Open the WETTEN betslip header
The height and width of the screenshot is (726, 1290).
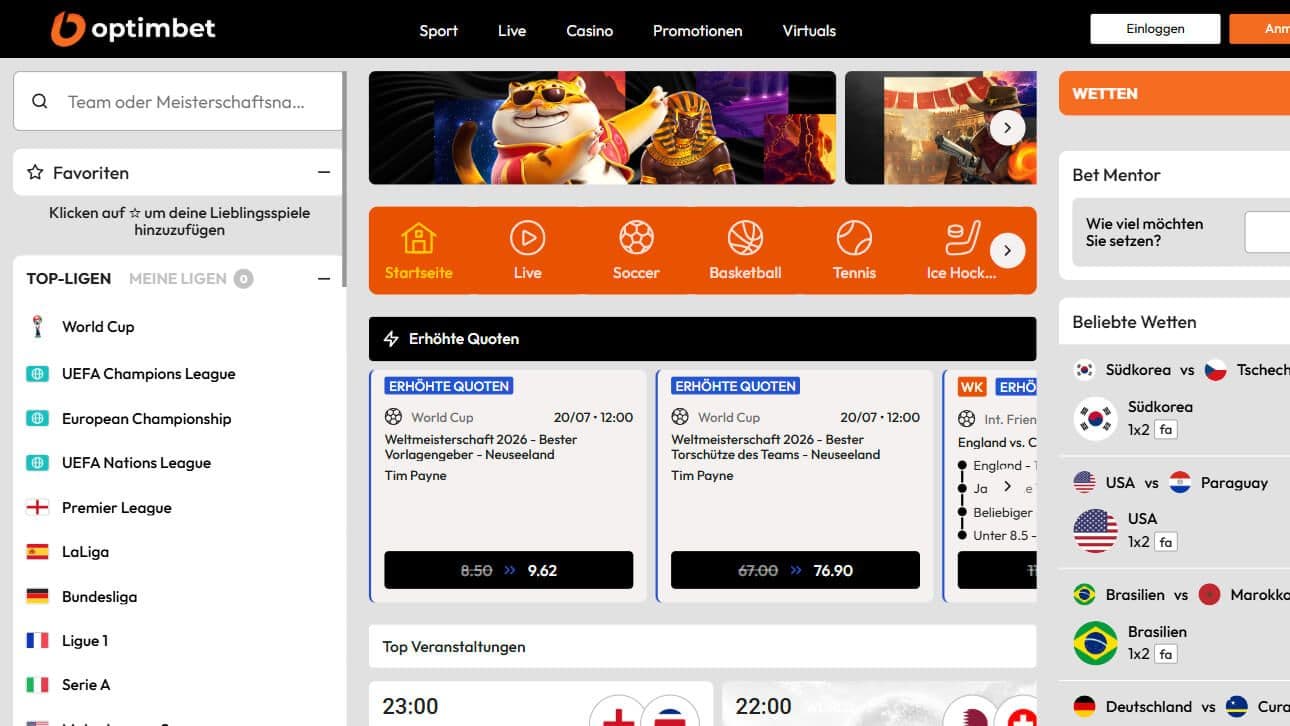click(1174, 94)
